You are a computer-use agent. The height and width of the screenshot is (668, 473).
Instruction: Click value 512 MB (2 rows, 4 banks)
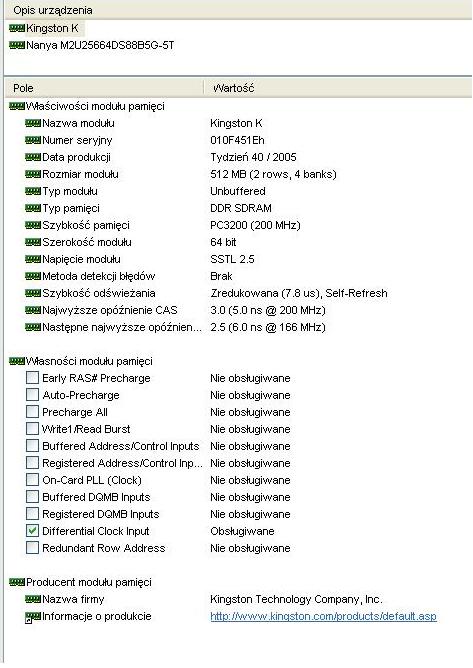(273, 174)
